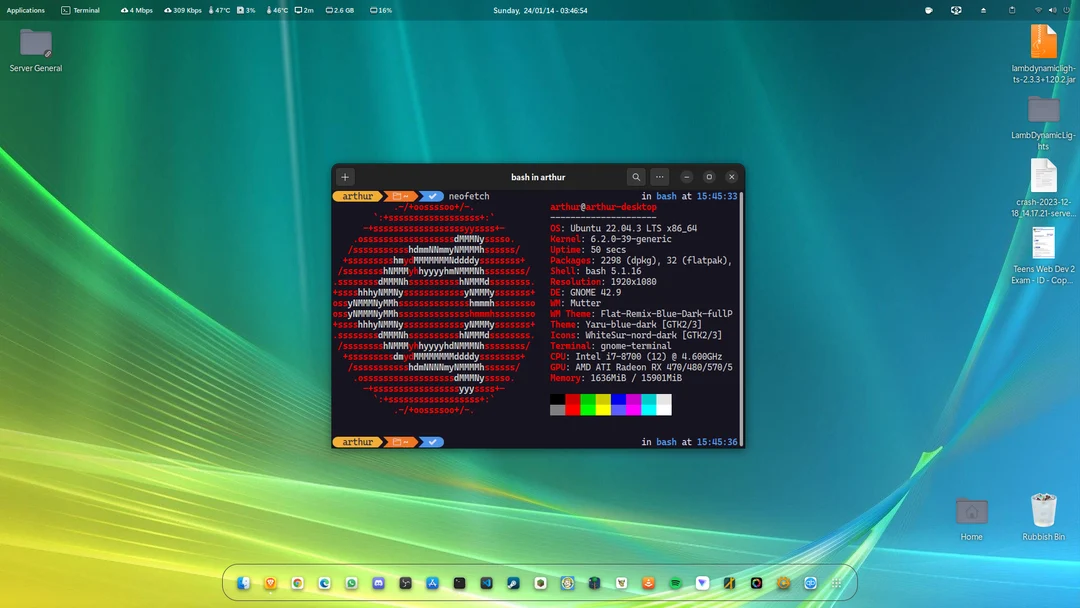Open the terminal options menu
Image resolution: width=1080 pixels, height=608 pixels.
click(x=660, y=176)
